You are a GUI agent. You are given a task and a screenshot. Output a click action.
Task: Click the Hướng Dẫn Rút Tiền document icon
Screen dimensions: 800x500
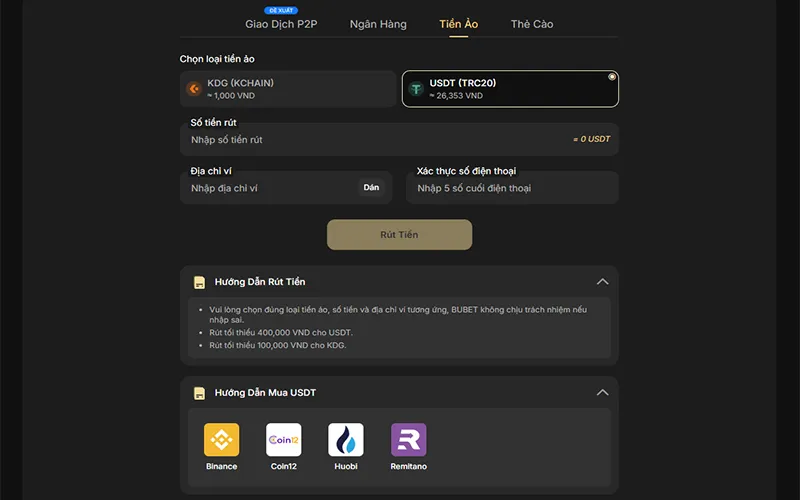[x=200, y=282]
